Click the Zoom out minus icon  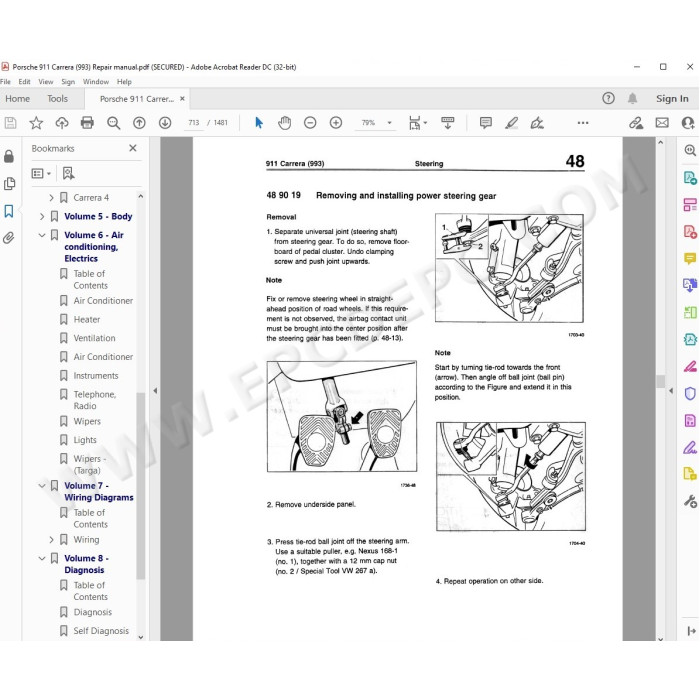[x=310, y=122]
